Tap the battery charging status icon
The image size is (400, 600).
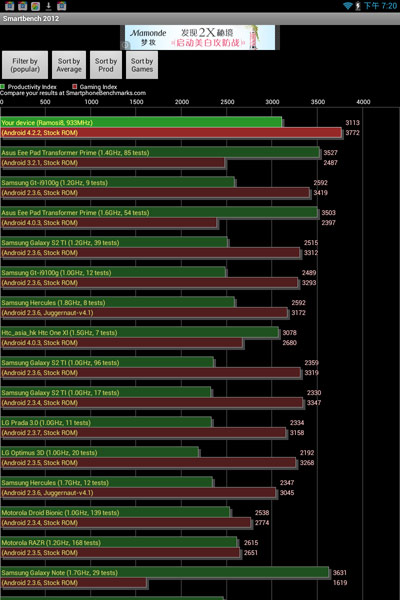coord(358,6)
